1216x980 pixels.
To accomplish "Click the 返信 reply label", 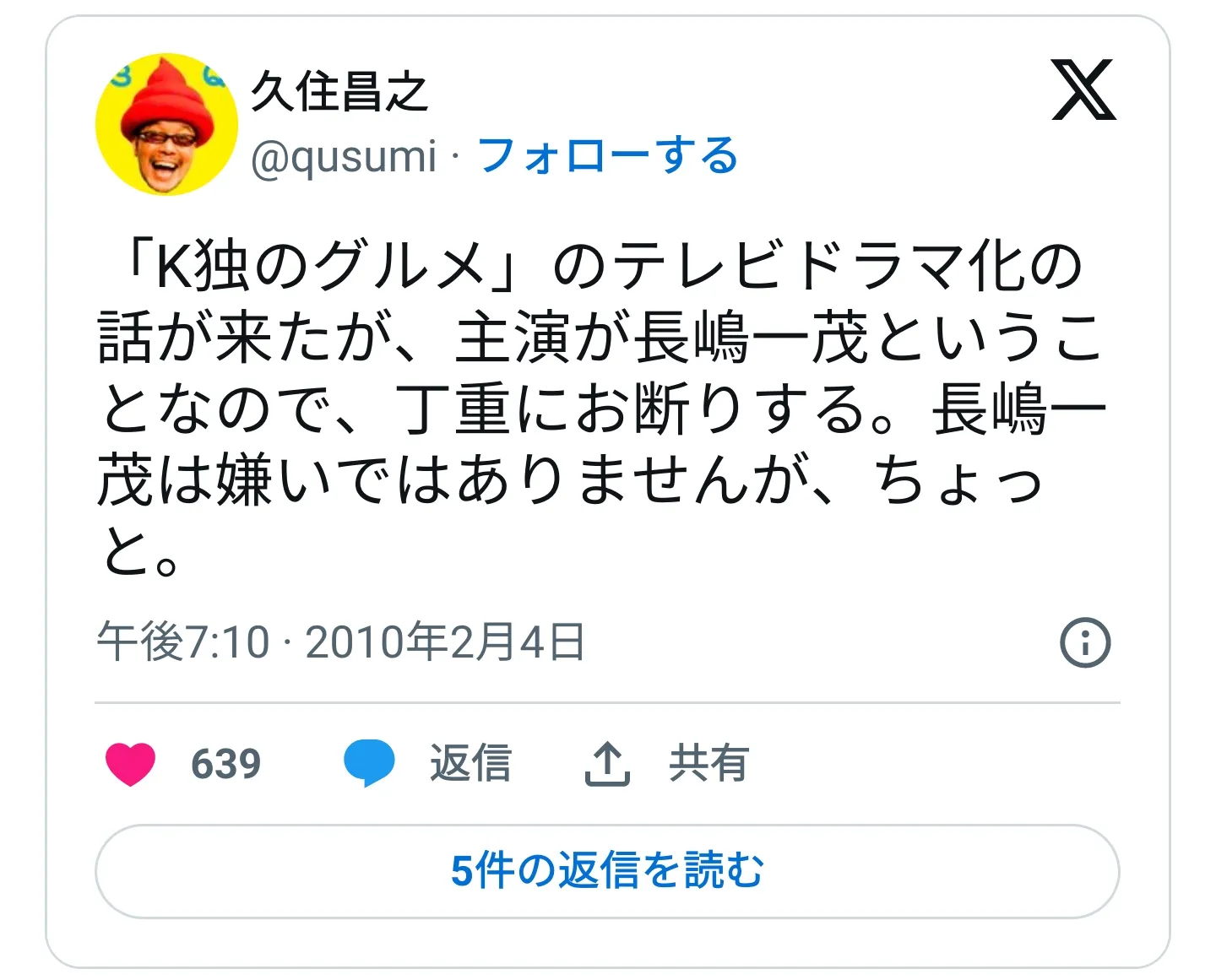I will [x=470, y=763].
